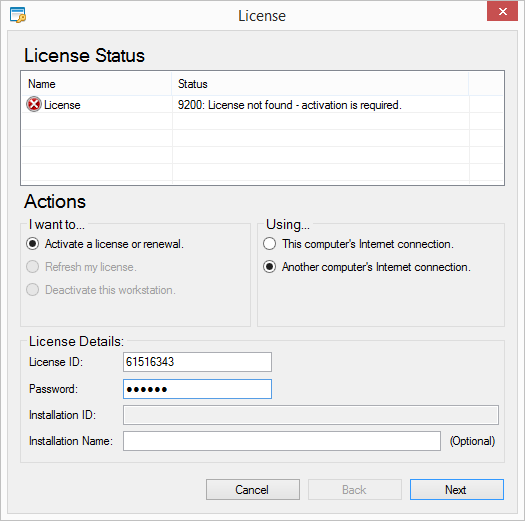Select the Name column header
The height and width of the screenshot is (521, 525).
[x=96, y=84]
